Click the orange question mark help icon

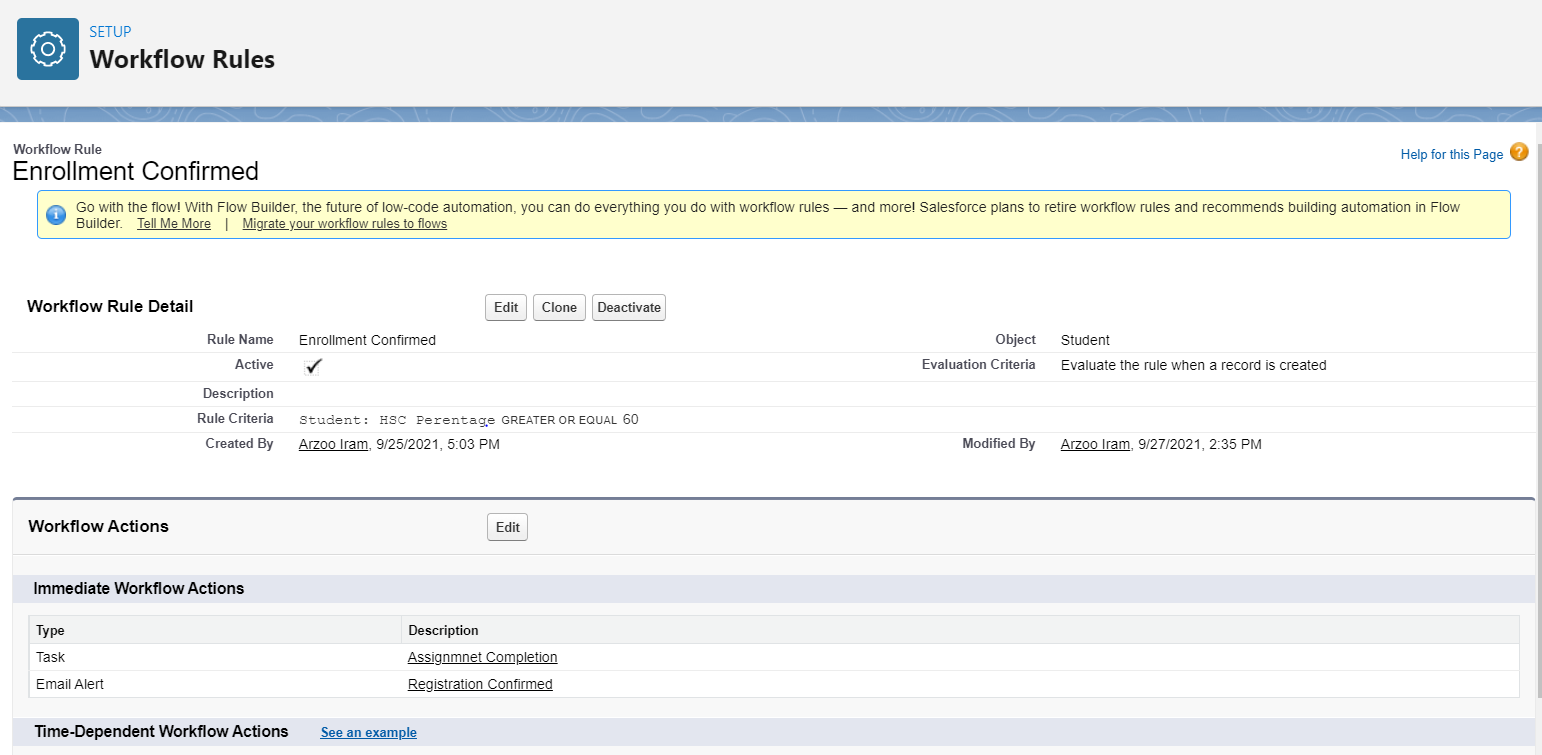(x=1519, y=152)
